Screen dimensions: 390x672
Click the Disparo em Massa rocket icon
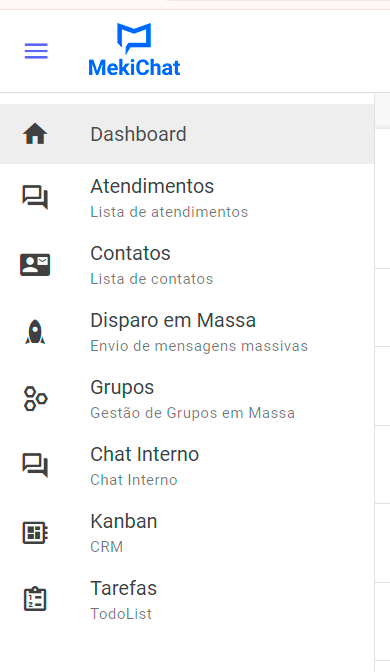coord(35,332)
